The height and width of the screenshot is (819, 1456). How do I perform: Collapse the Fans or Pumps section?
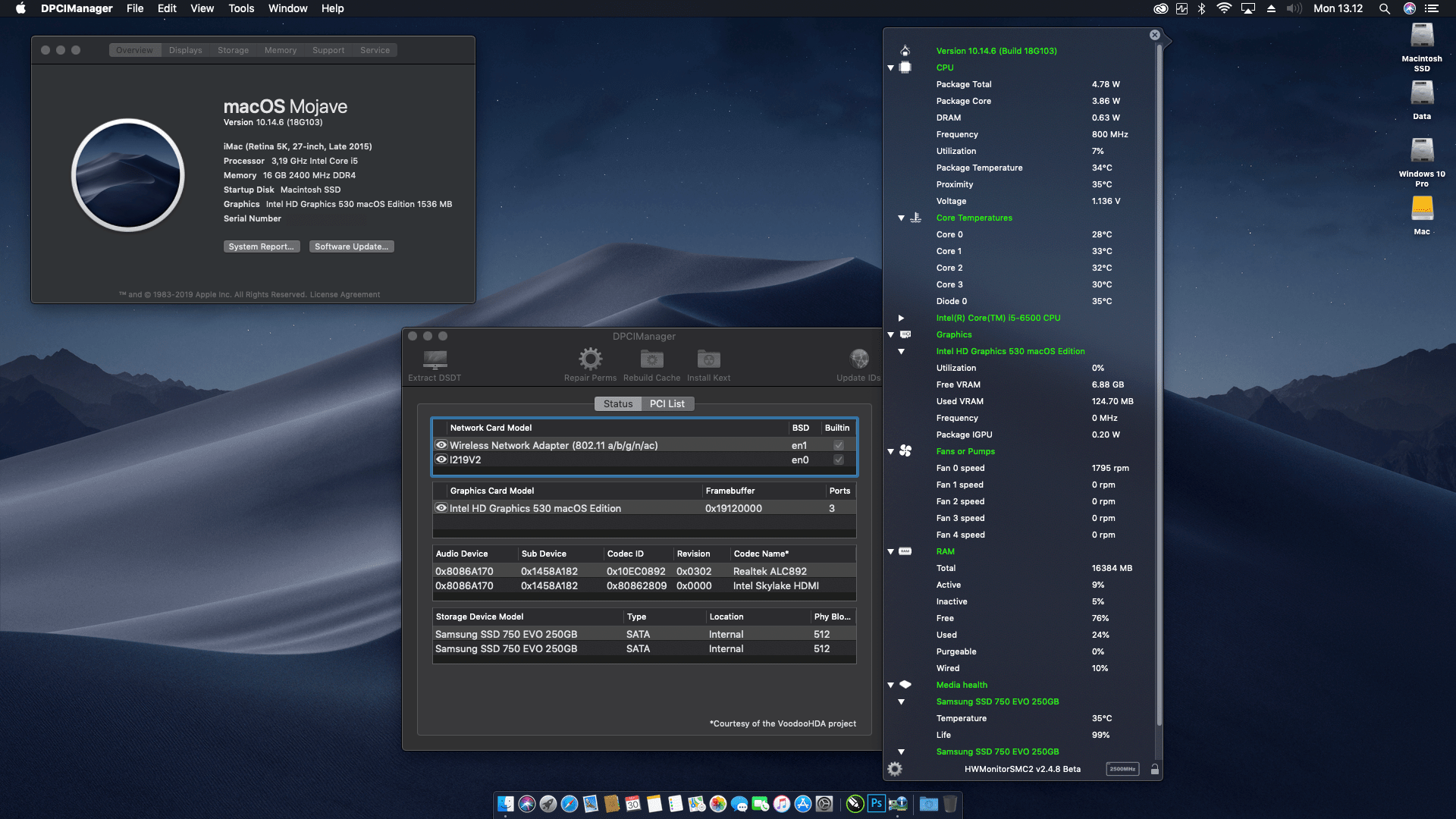[890, 451]
